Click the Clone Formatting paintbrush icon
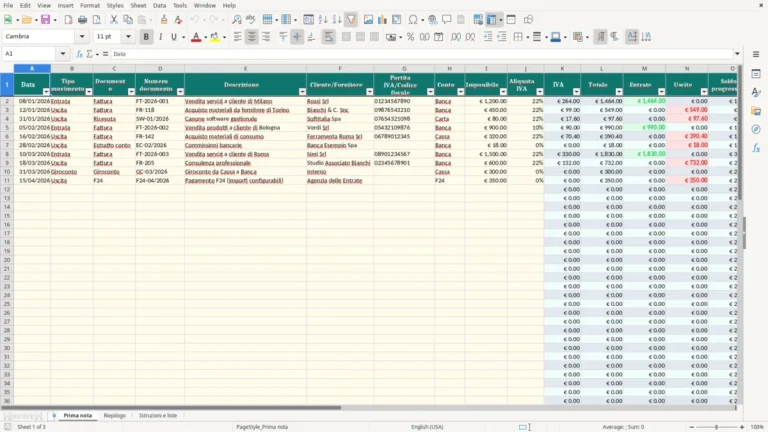Screen dimensions: 768x432 164,20
